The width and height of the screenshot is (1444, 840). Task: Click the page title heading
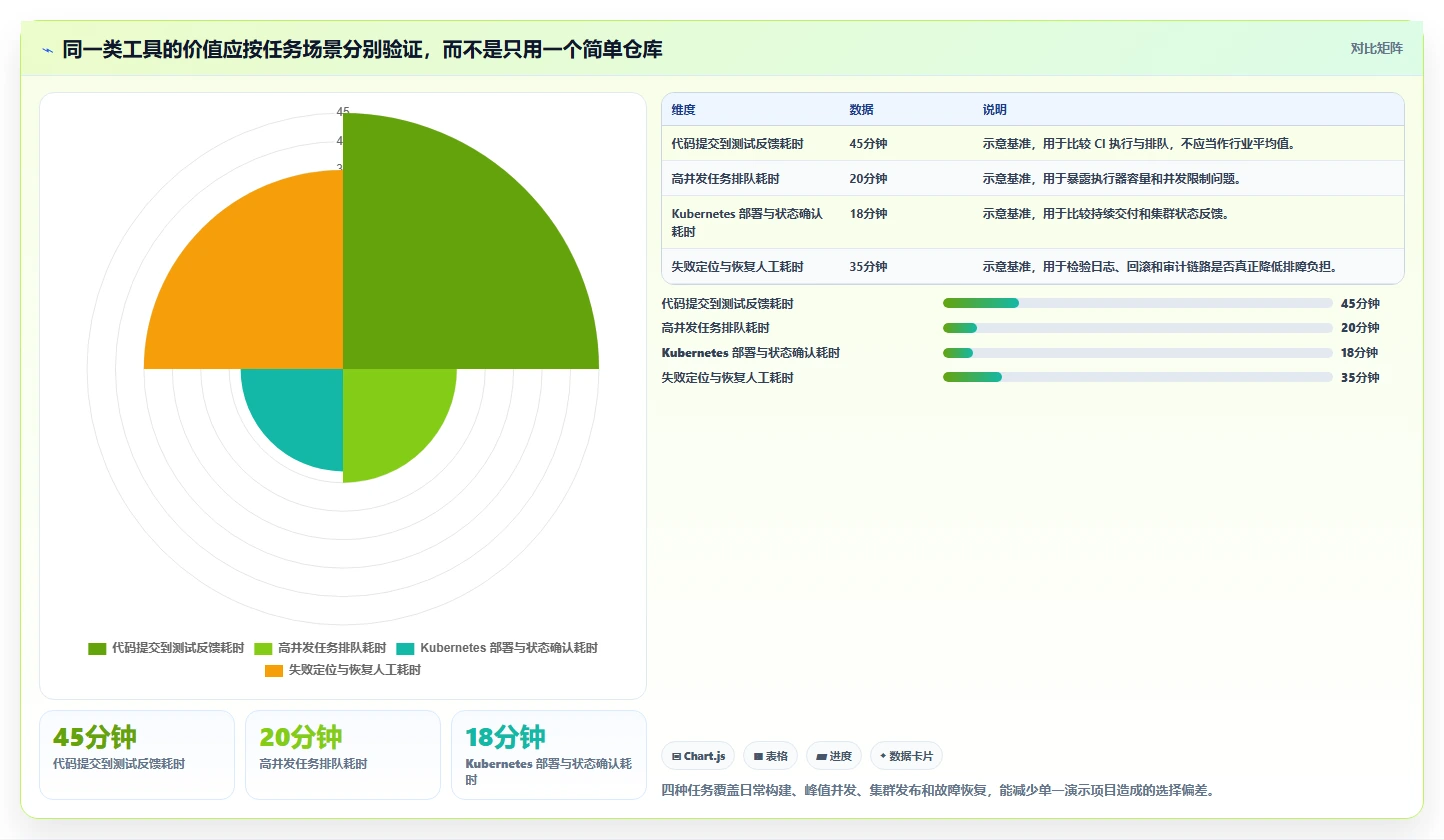click(362, 49)
